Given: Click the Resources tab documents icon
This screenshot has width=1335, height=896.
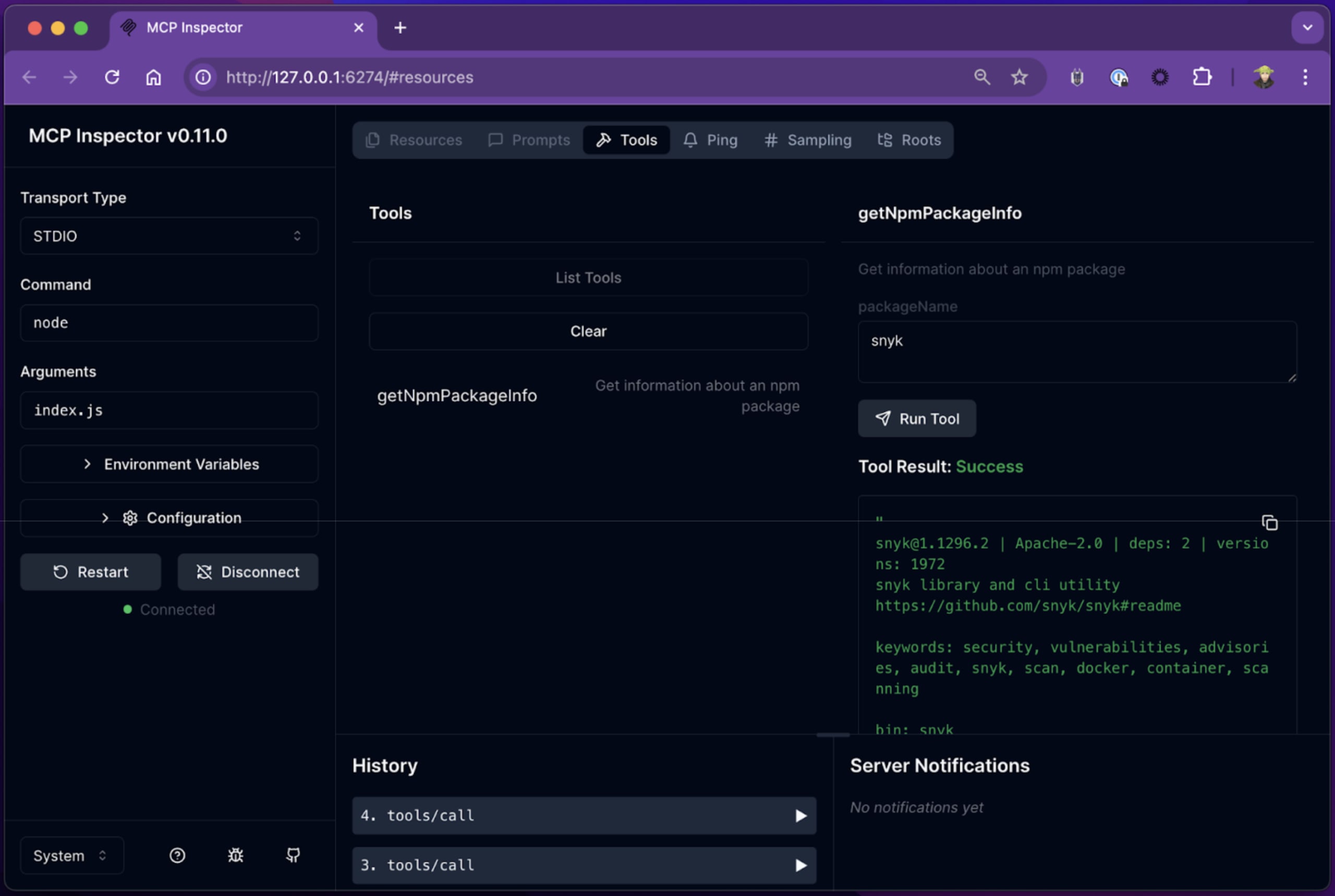Looking at the screenshot, I should point(372,140).
